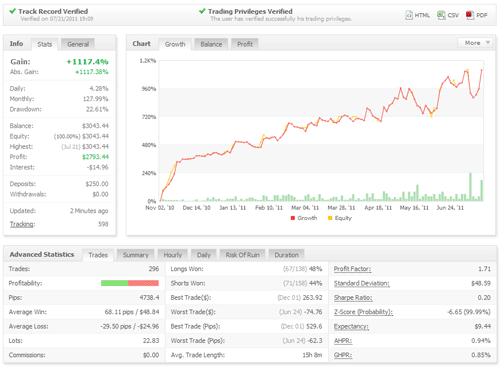Select Abs. Gain value +1117.38%
The width and height of the screenshot is (500, 367).
[x=92, y=72]
